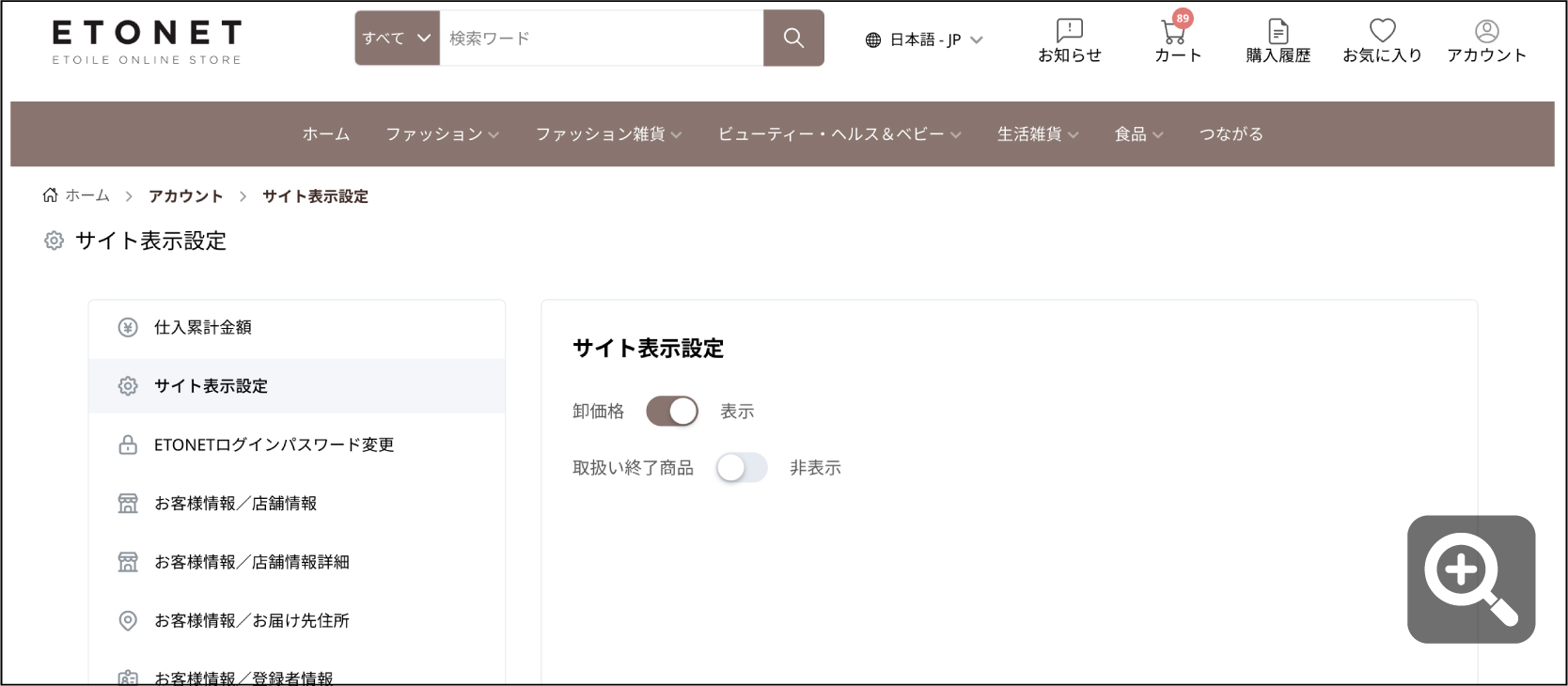
Task: Click the サイト表示設定 panel heading
Action: [648, 349]
